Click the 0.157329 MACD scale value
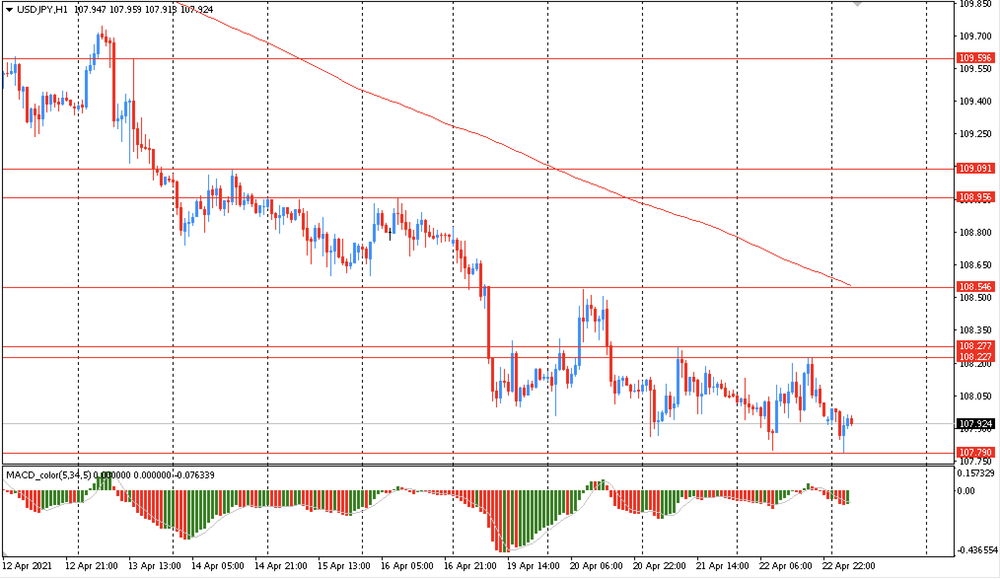 tap(976, 473)
